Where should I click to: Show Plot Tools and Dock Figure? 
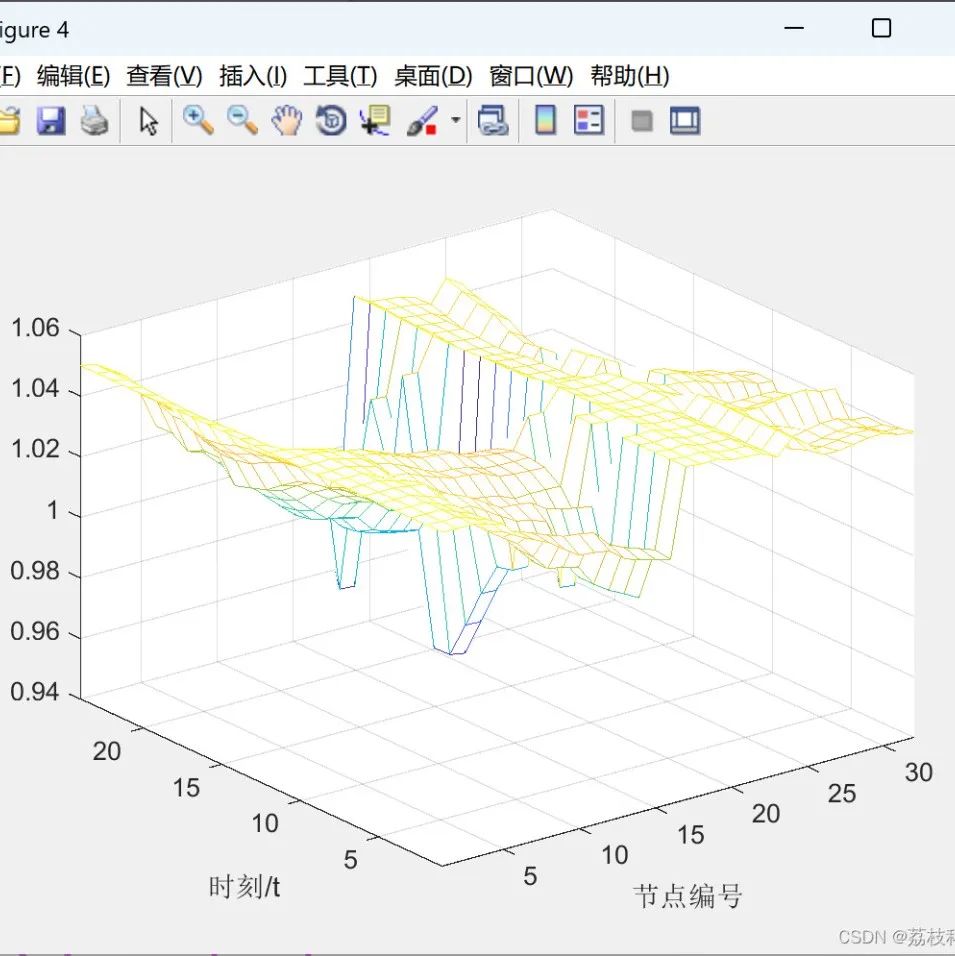[x=685, y=120]
